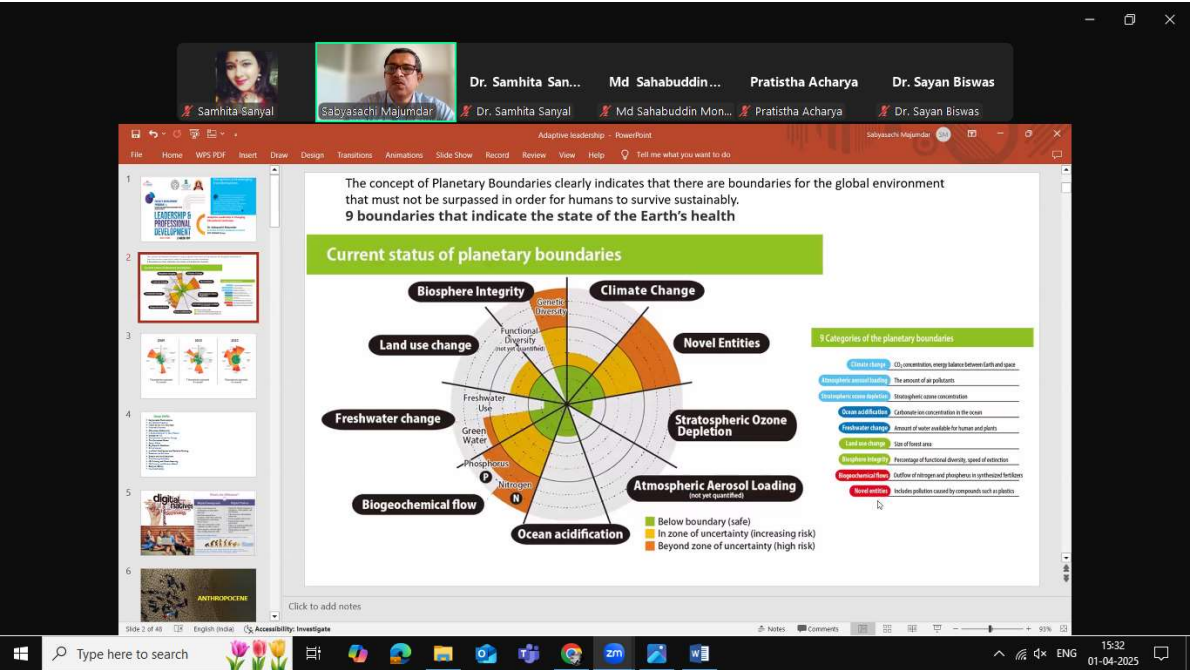Go to previous slide double-arrow button
The image size is (1191, 670).
(x=1066, y=568)
